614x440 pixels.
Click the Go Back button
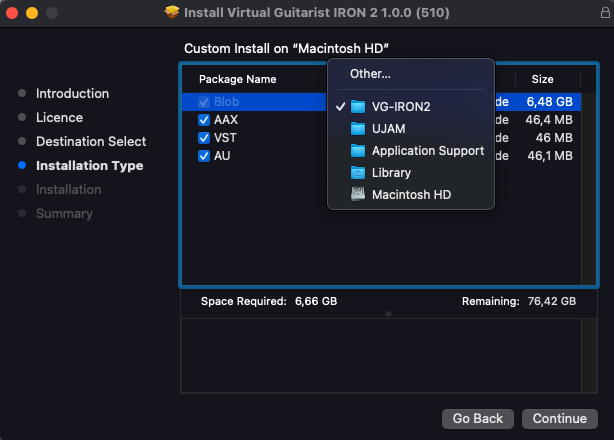pos(477,419)
